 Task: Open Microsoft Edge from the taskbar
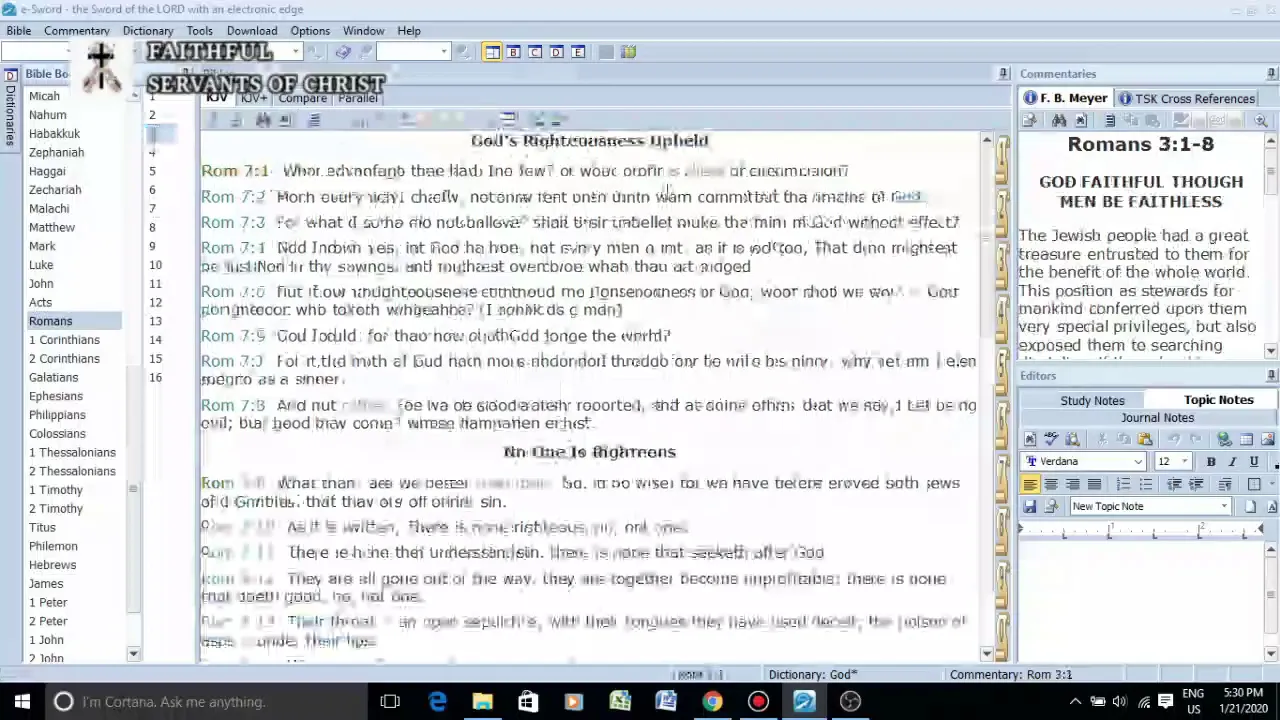(x=437, y=701)
